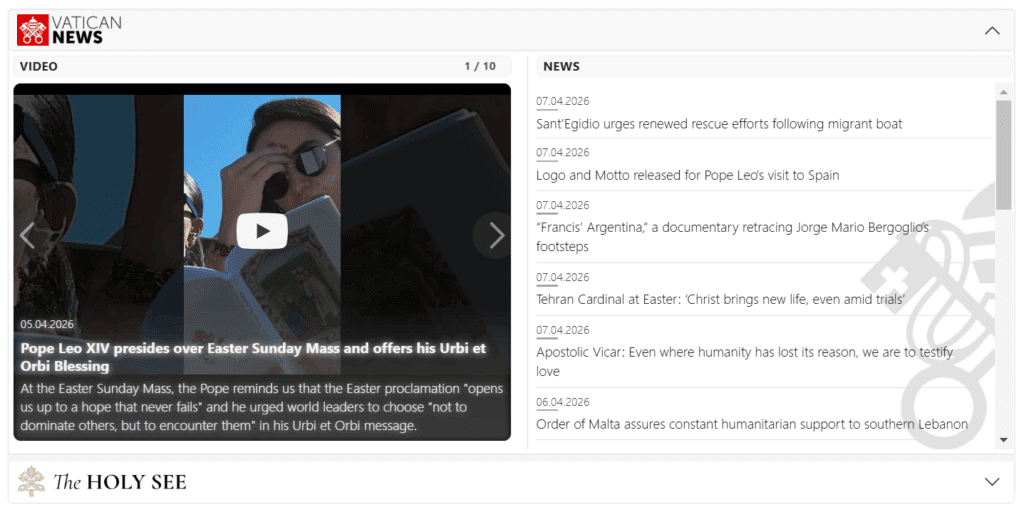This screenshot has height=510, width=1024.
Task: Open Order of Malta Lebanon support article
Action: 752,424
